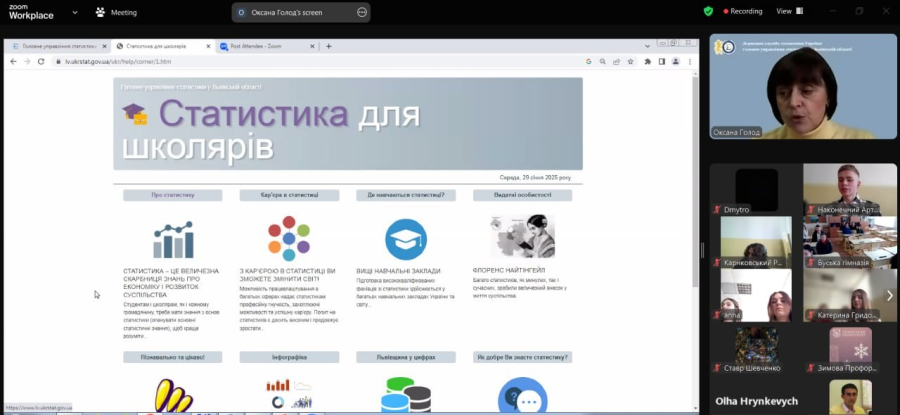
Task: Select Буська гімназія video tile
Action: click(x=849, y=242)
